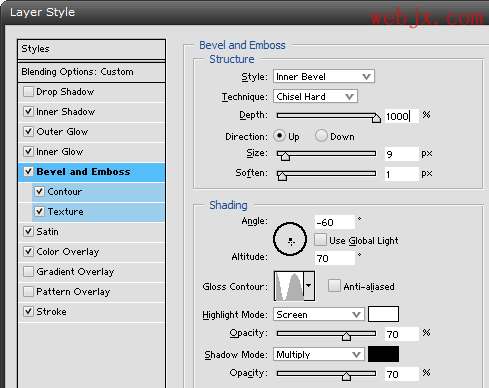Select Blending Options: Custom
Viewport: 489px width, 388px height.
91,72
